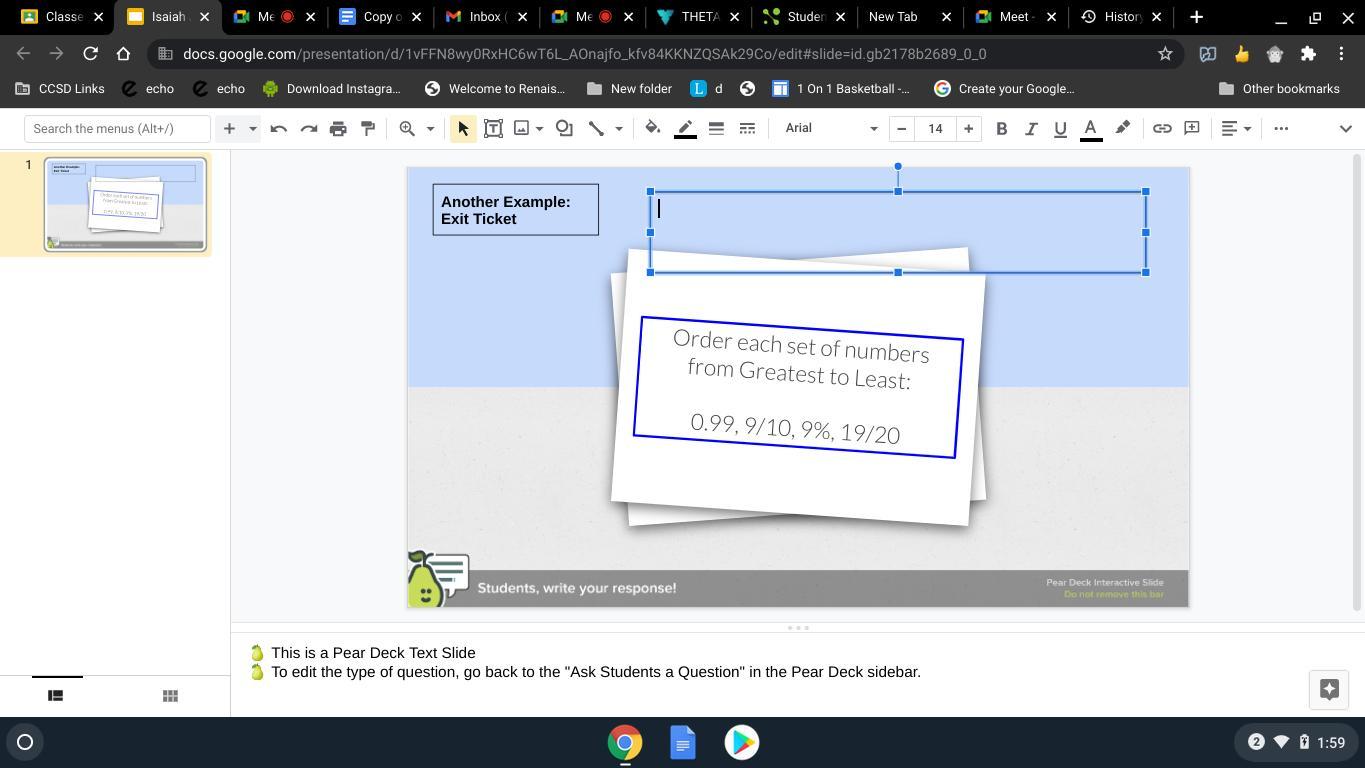Select the Paint format tool
The image size is (1365, 768).
click(x=368, y=128)
